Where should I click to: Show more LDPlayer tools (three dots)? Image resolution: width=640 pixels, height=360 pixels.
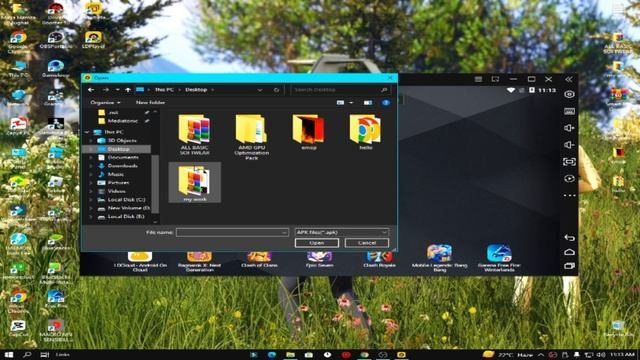coord(569,196)
